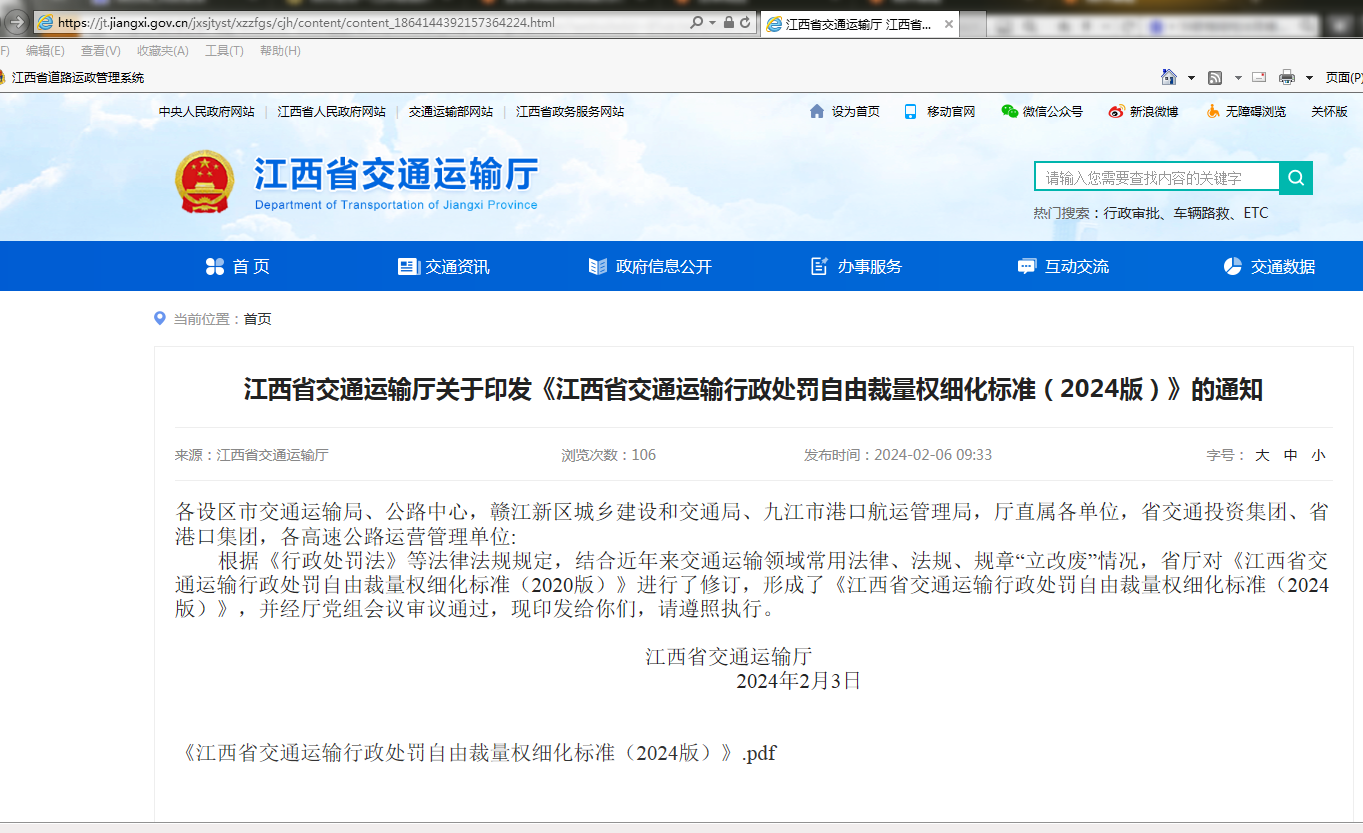Expand the dropdown arrow next to printer icon

tap(1310, 78)
